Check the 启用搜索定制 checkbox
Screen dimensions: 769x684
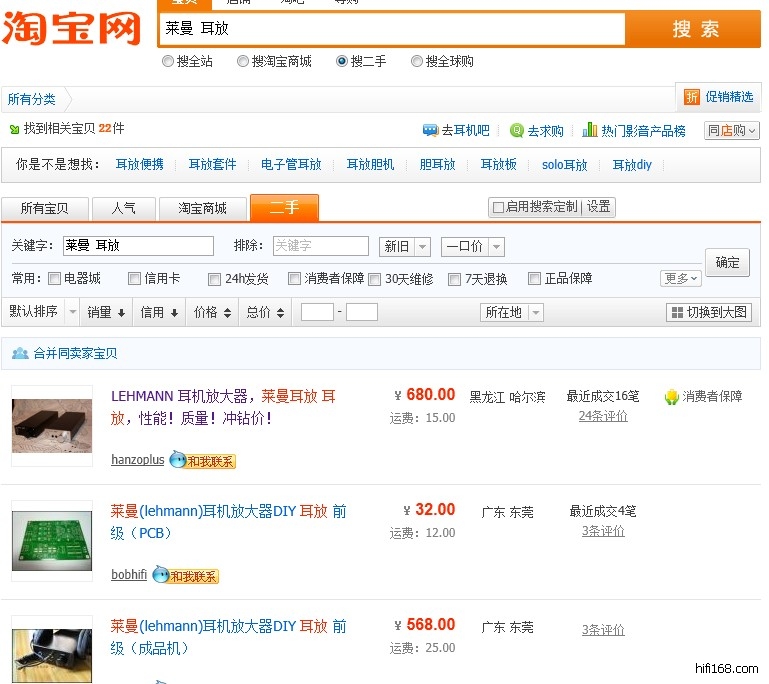coord(497,207)
